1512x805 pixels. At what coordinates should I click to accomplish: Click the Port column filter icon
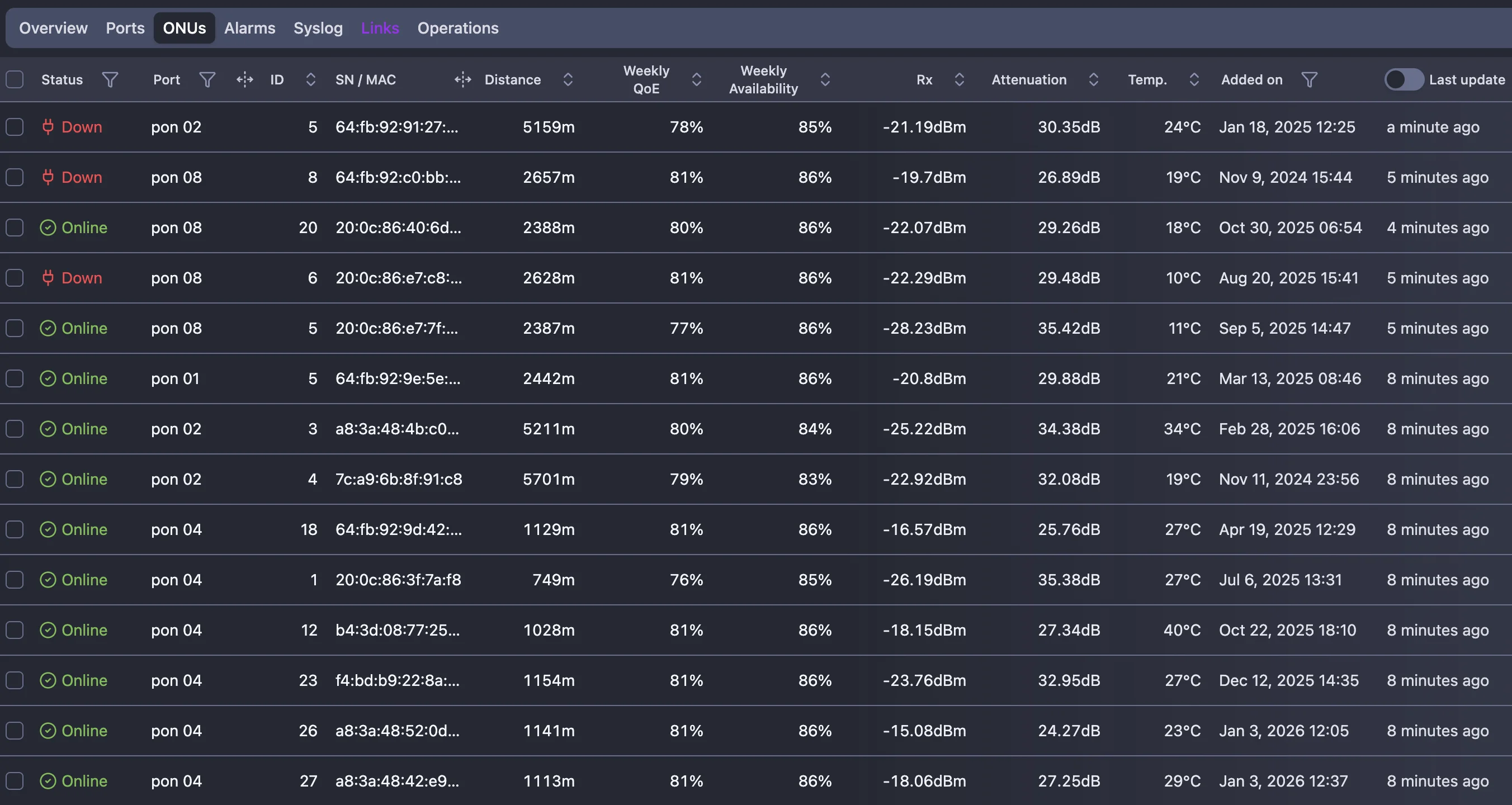[x=206, y=79]
